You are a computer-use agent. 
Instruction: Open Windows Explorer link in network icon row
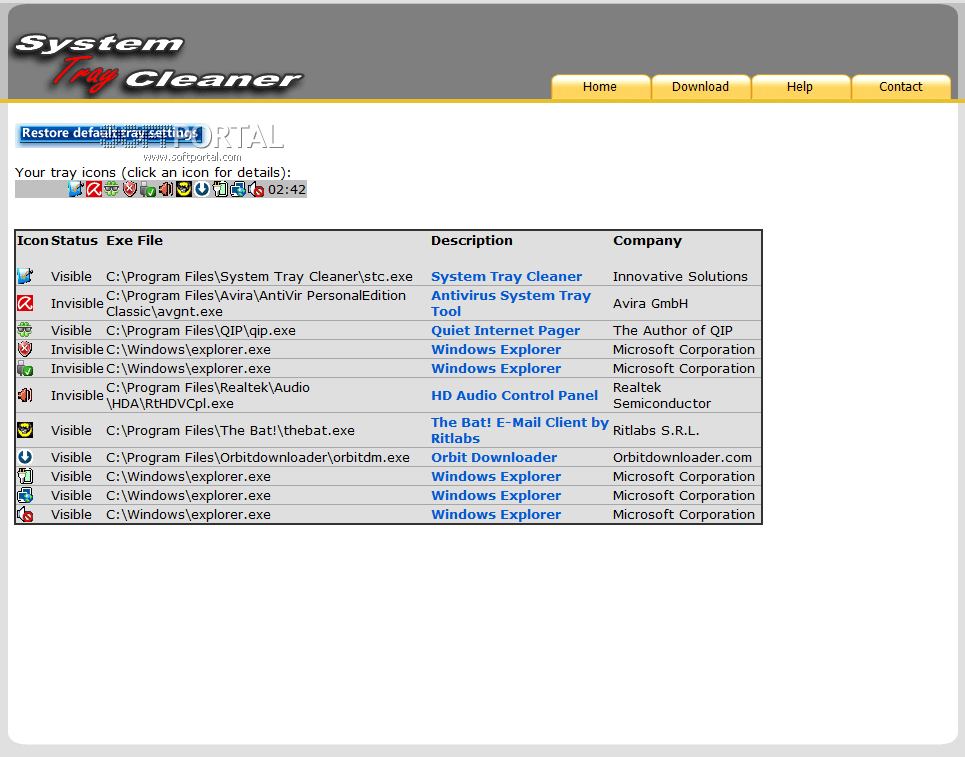pyautogui.click(x=496, y=495)
